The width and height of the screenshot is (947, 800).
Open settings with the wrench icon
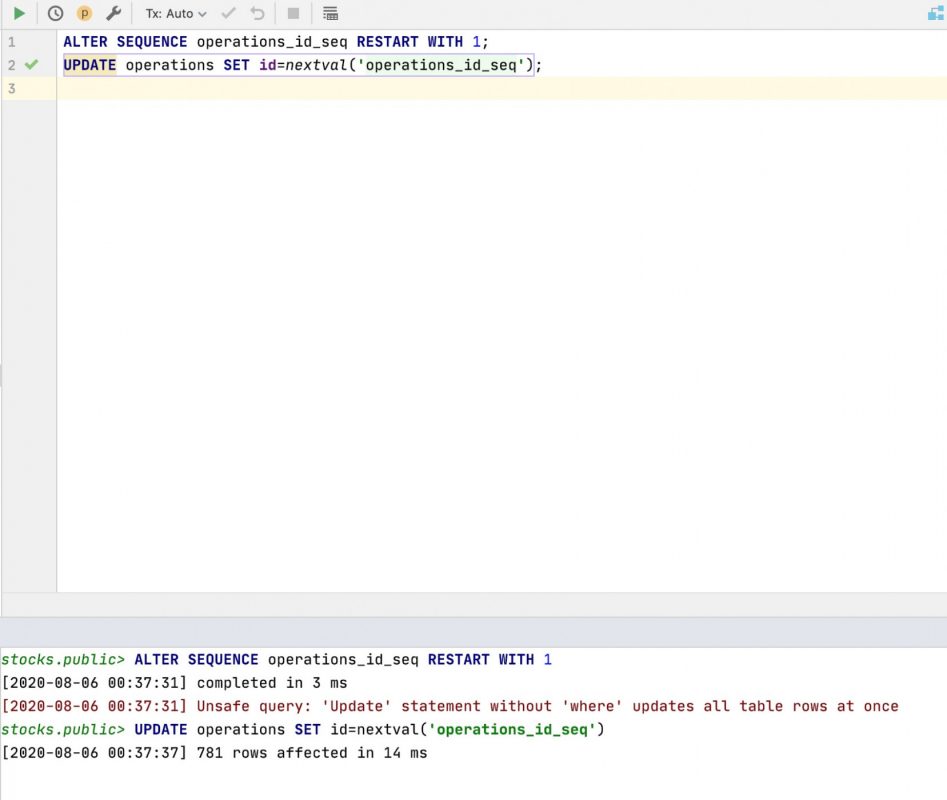coord(114,13)
